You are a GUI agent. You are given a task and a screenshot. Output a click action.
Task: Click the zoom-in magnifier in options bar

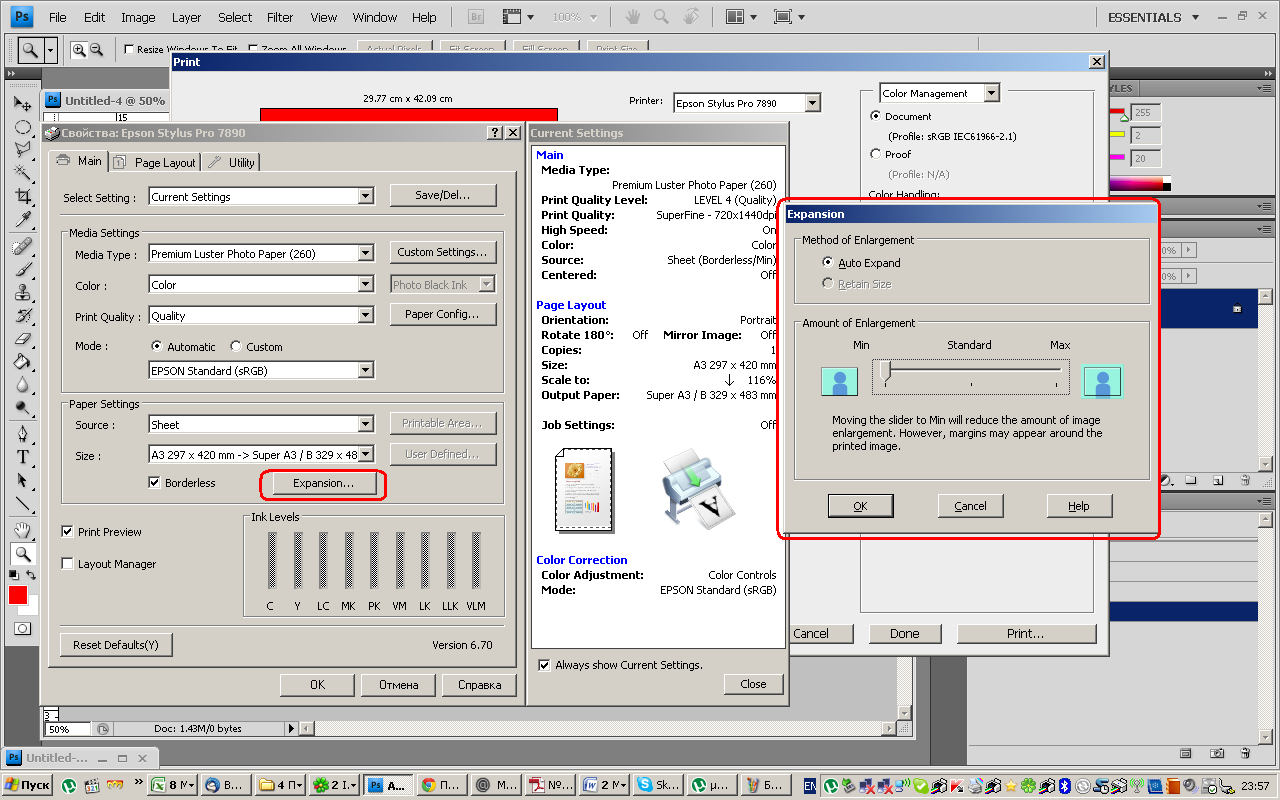(x=79, y=50)
